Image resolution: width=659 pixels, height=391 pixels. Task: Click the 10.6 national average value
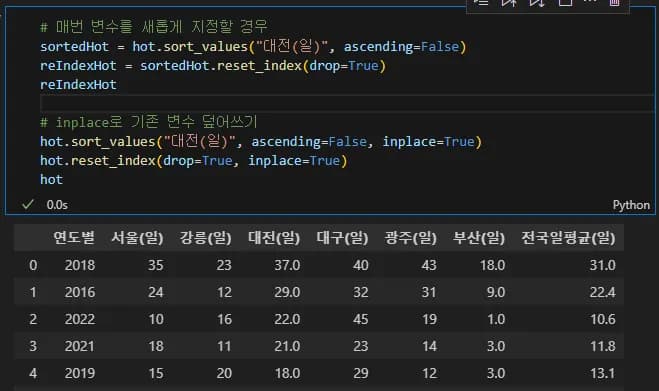[x=603, y=319]
